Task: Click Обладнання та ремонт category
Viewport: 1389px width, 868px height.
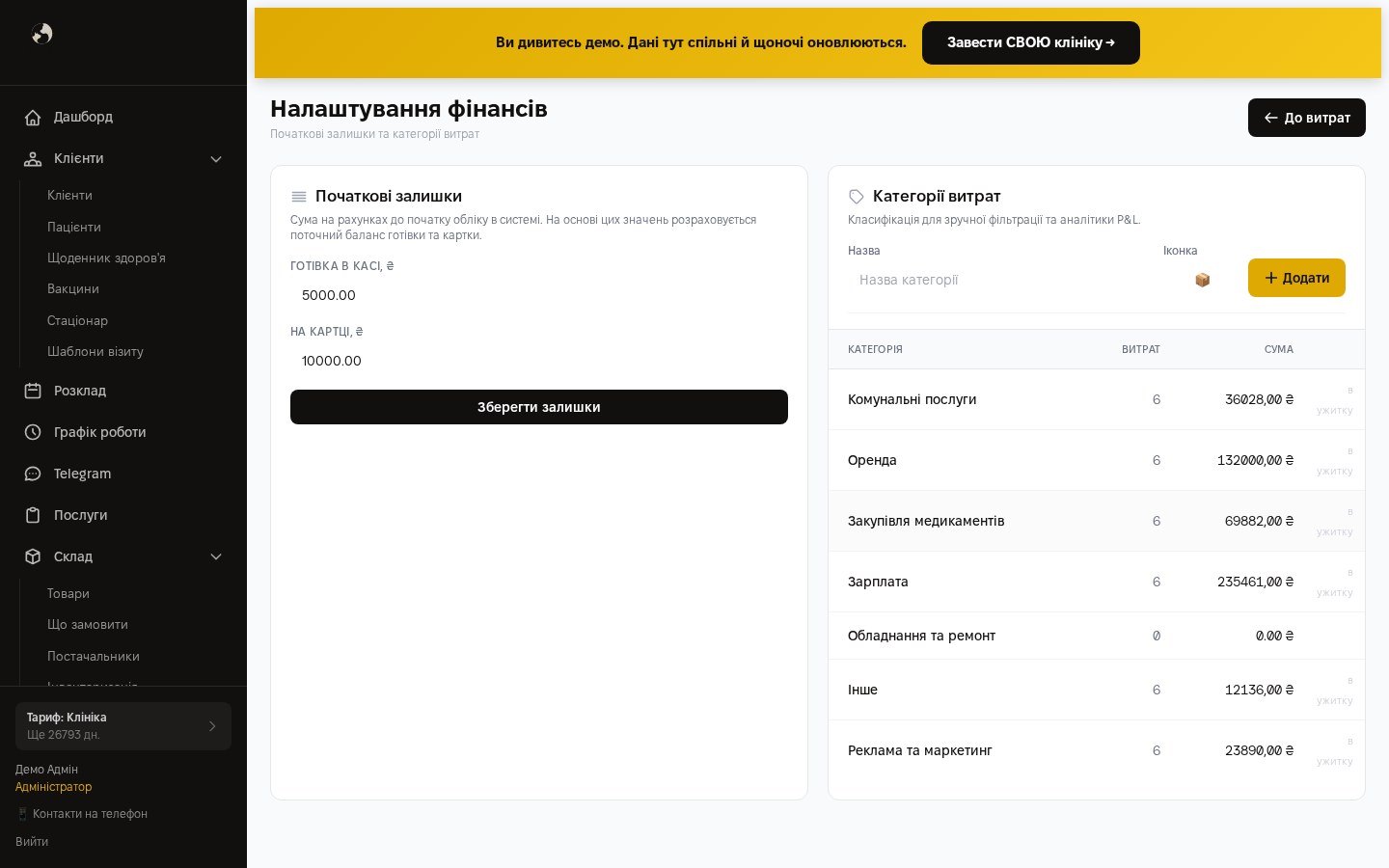Action: [921, 636]
